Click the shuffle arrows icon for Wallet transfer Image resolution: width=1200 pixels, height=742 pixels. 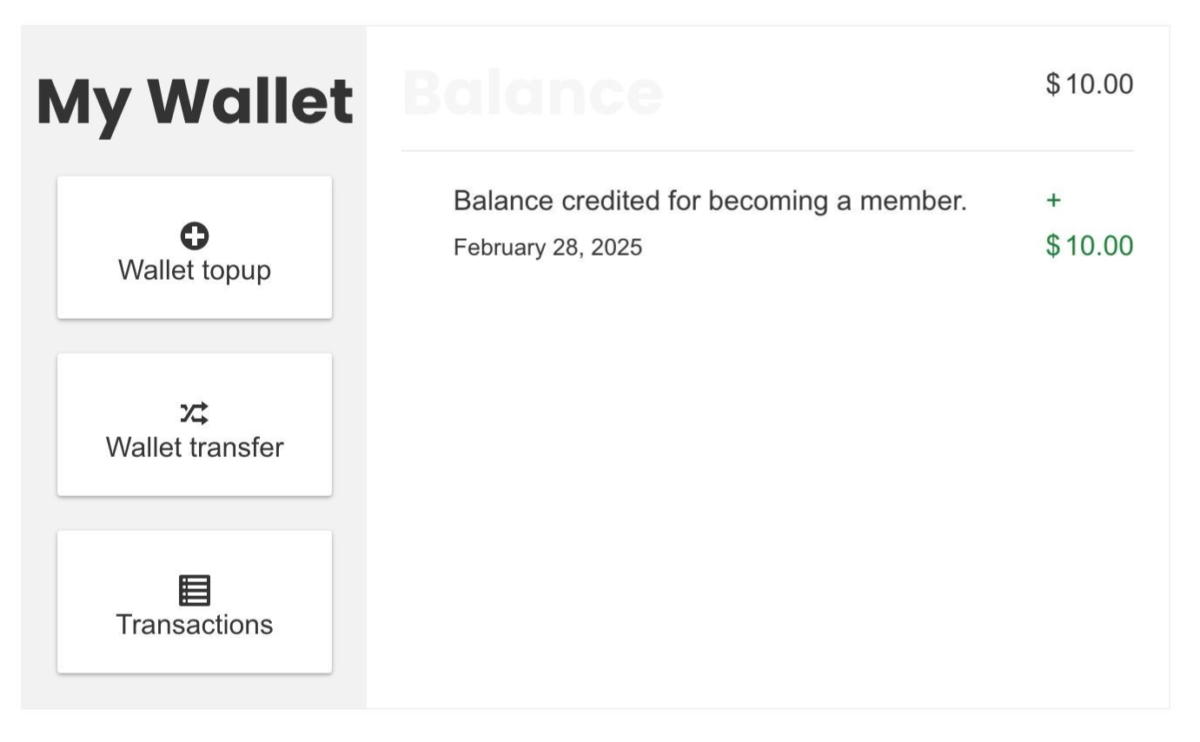[194, 412]
